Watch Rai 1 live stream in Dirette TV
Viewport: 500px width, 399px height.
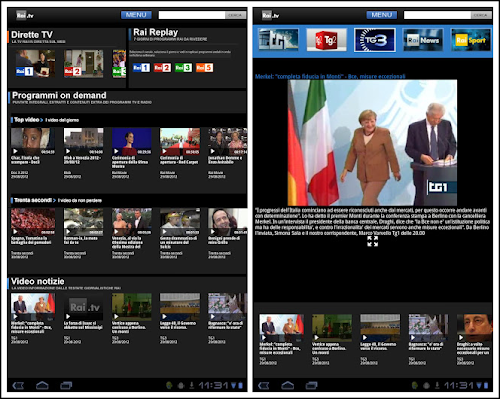tap(35, 64)
